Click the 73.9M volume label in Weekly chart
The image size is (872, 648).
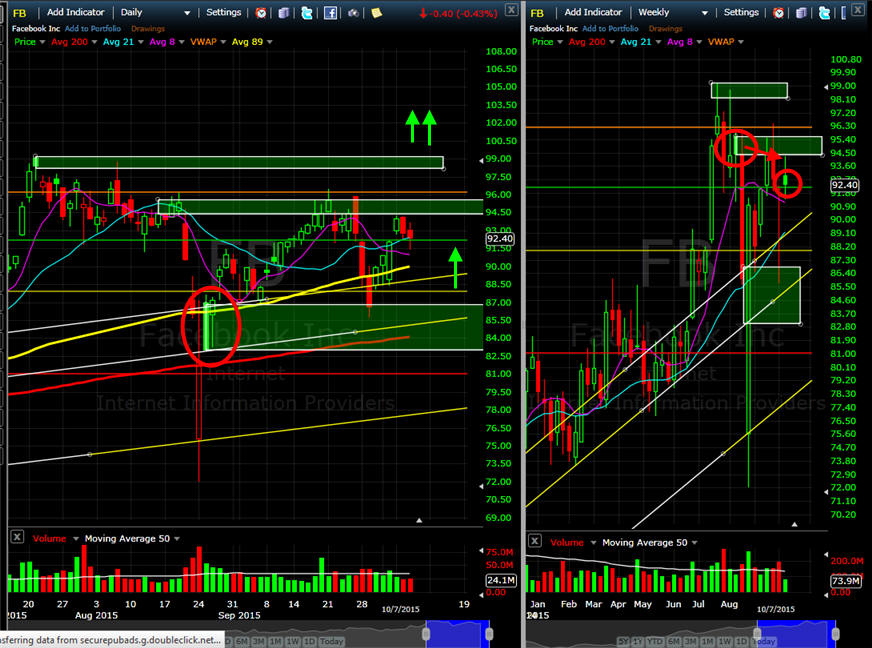pyautogui.click(x=845, y=580)
